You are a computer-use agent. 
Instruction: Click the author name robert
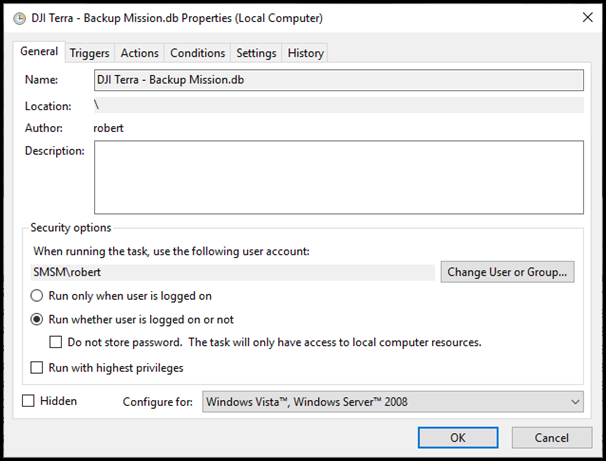click(108, 128)
